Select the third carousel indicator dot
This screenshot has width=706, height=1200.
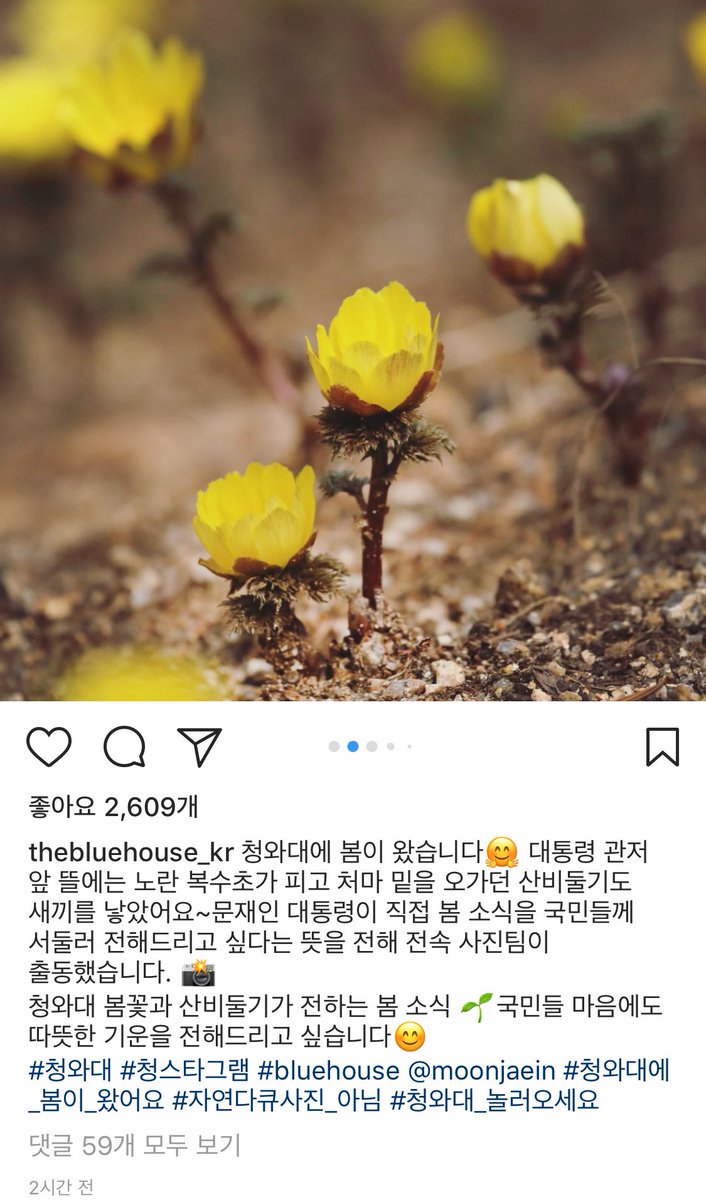[x=372, y=746]
